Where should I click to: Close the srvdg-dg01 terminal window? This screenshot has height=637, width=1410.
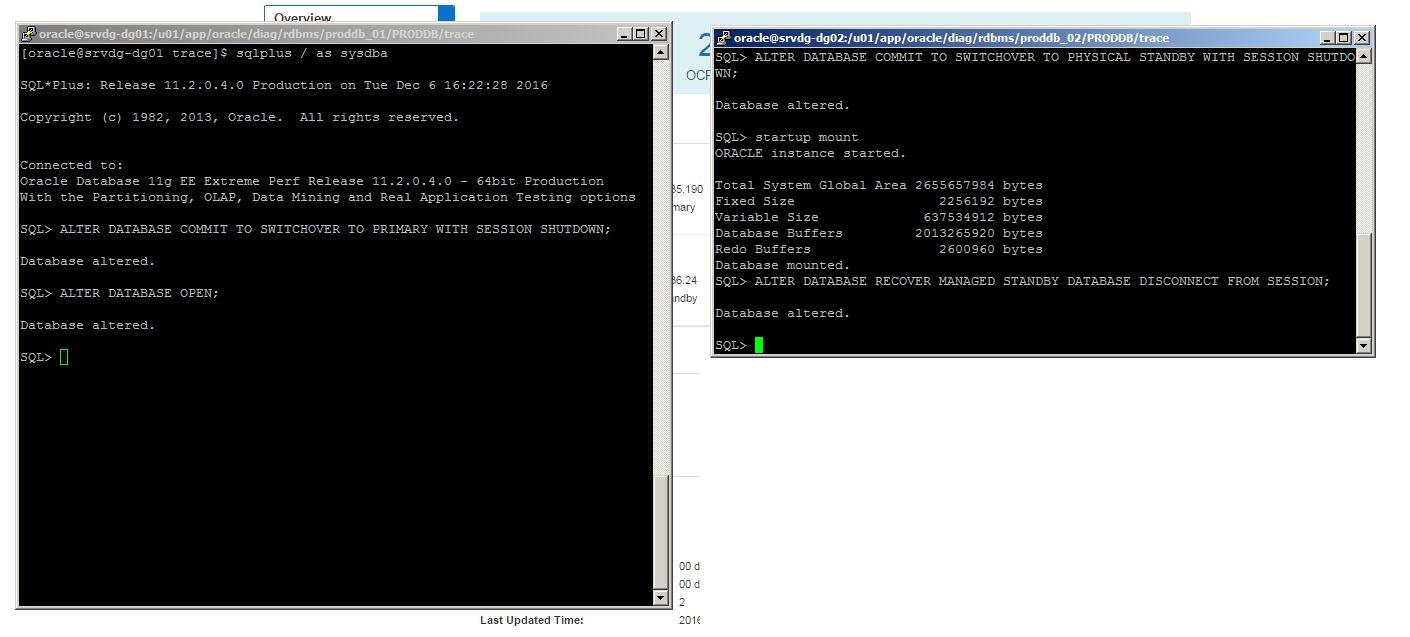coord(658,34)
